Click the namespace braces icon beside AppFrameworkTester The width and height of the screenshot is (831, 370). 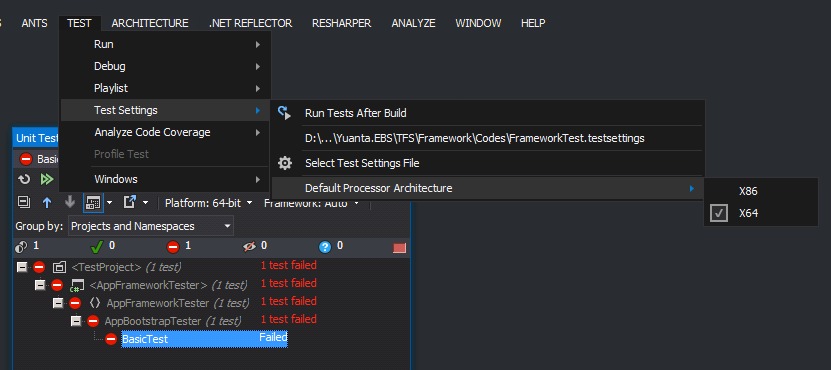point(95,303)
